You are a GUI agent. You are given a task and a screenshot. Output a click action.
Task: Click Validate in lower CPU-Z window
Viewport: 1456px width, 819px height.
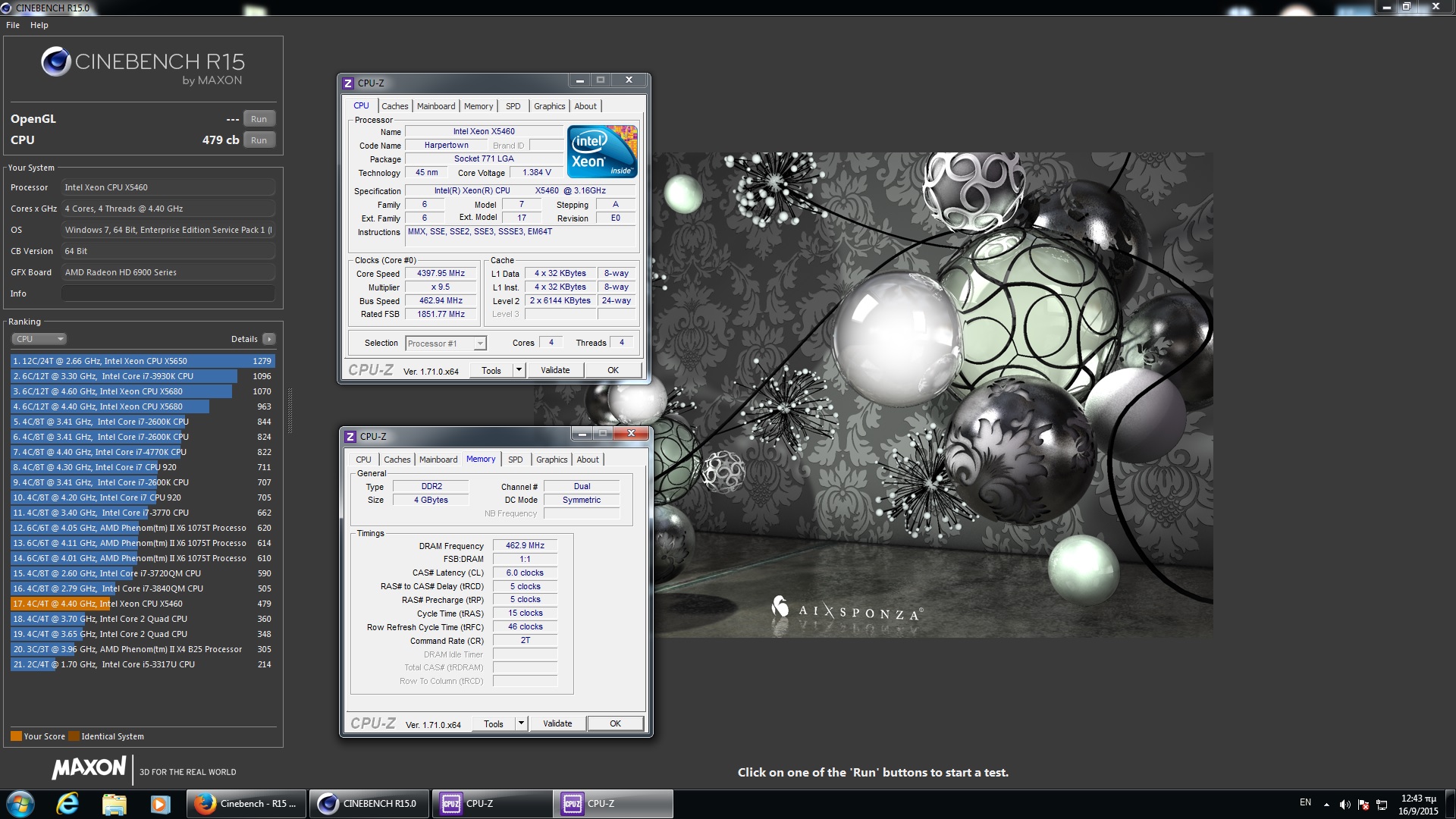[557, 723]
